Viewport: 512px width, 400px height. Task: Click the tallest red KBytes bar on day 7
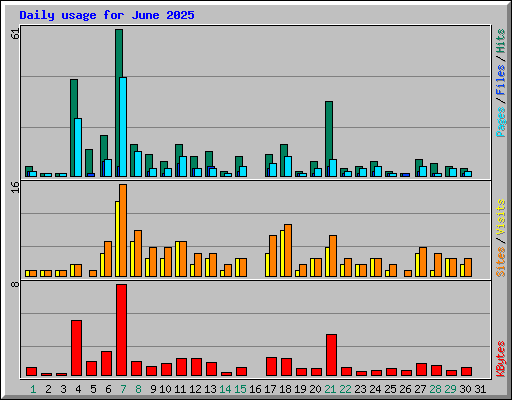(x=121, y=330)
